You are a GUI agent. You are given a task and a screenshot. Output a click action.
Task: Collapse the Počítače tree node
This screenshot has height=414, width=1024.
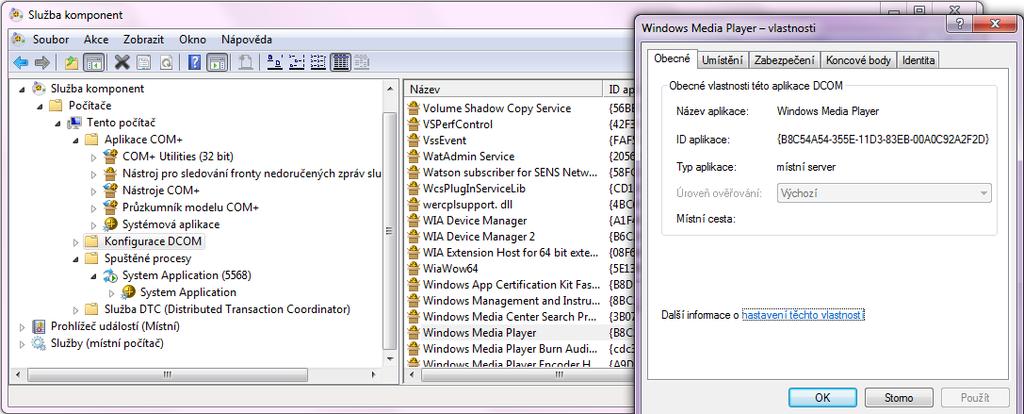40,106
